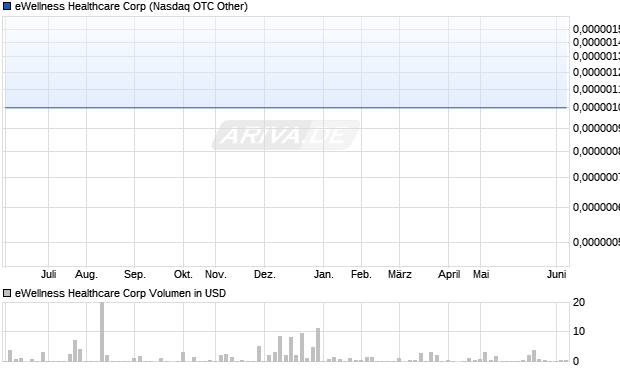
Task: Click the 'Jan.' month label
Action: [323, 274]
